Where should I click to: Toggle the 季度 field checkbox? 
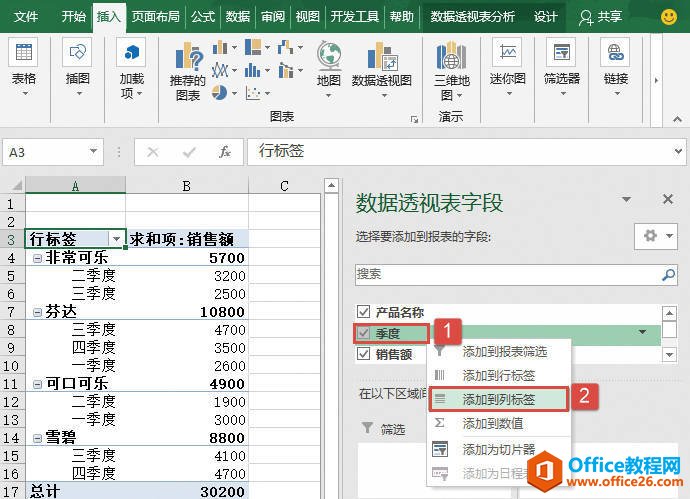coord(363,333)
